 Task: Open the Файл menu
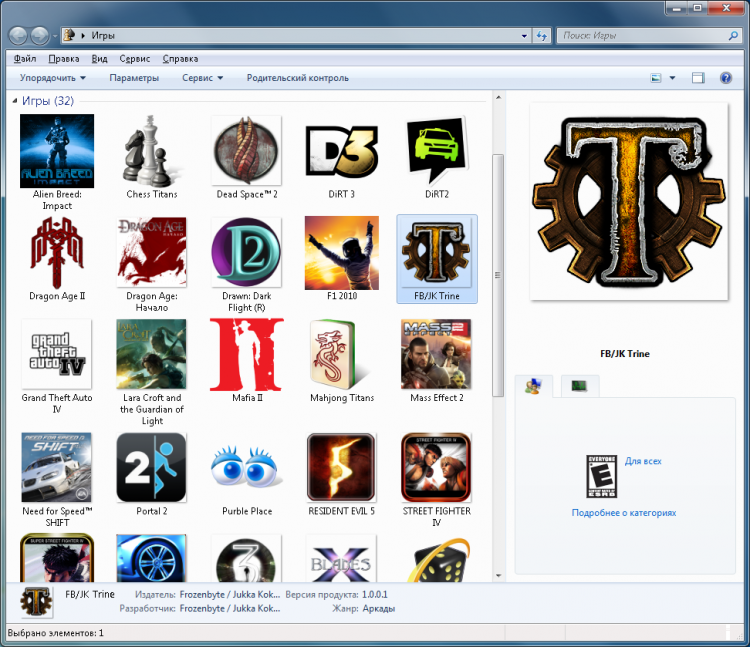[x=25, y=59]
